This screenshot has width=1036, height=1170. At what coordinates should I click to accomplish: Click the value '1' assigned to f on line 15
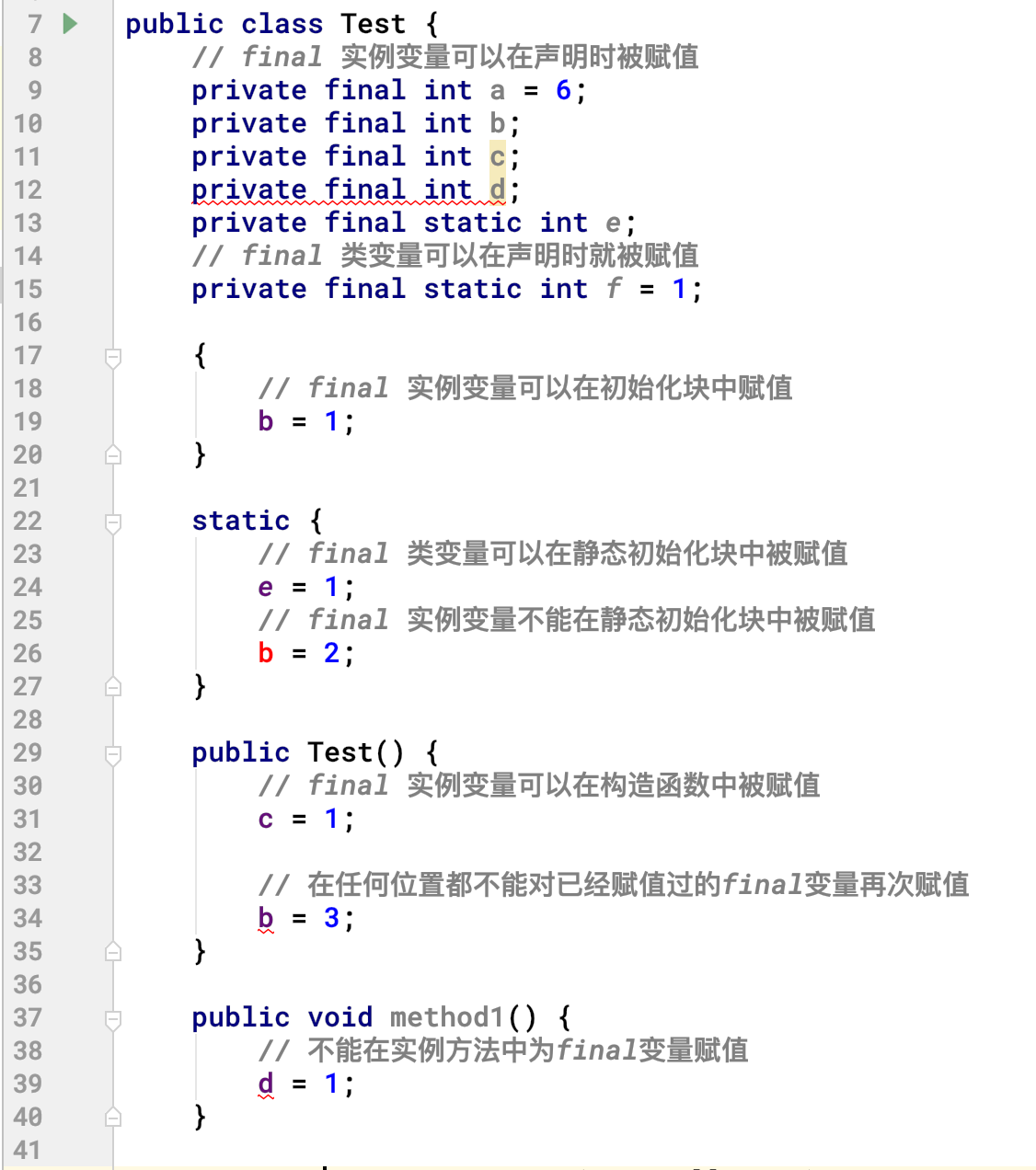pos(679,289)
